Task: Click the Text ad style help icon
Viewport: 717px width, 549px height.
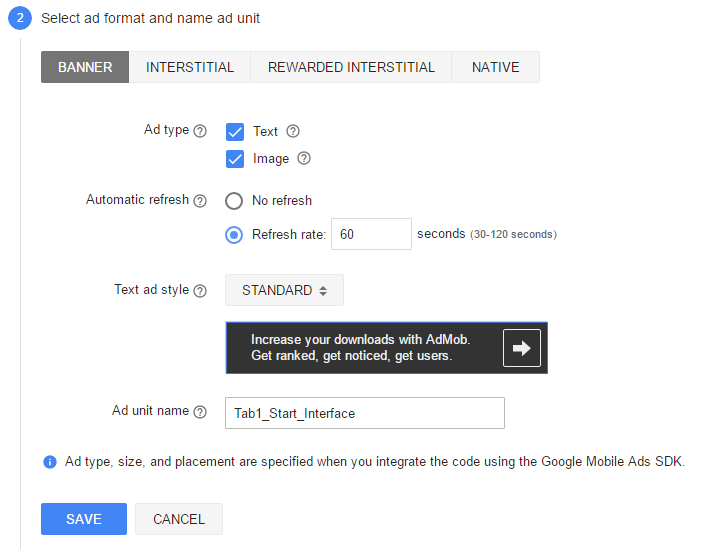Action: point(200,291)
